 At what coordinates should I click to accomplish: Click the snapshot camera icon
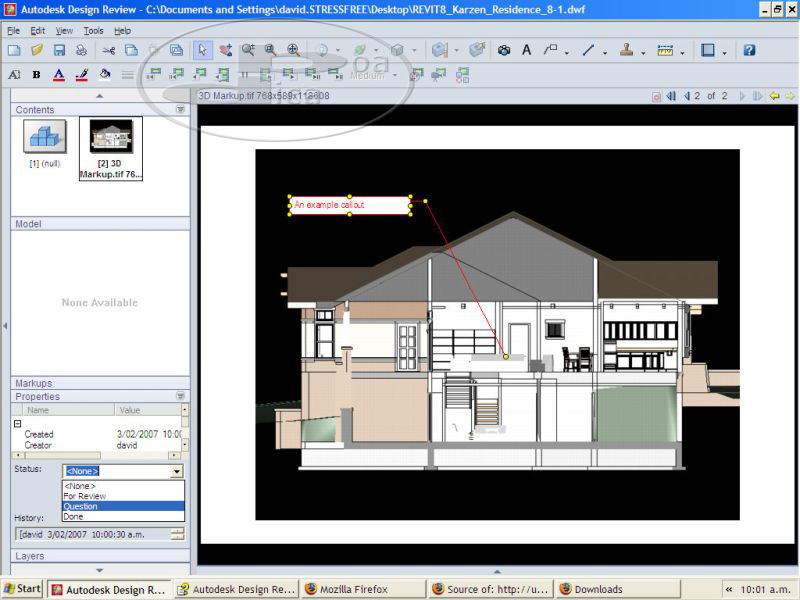click(504, 50)
